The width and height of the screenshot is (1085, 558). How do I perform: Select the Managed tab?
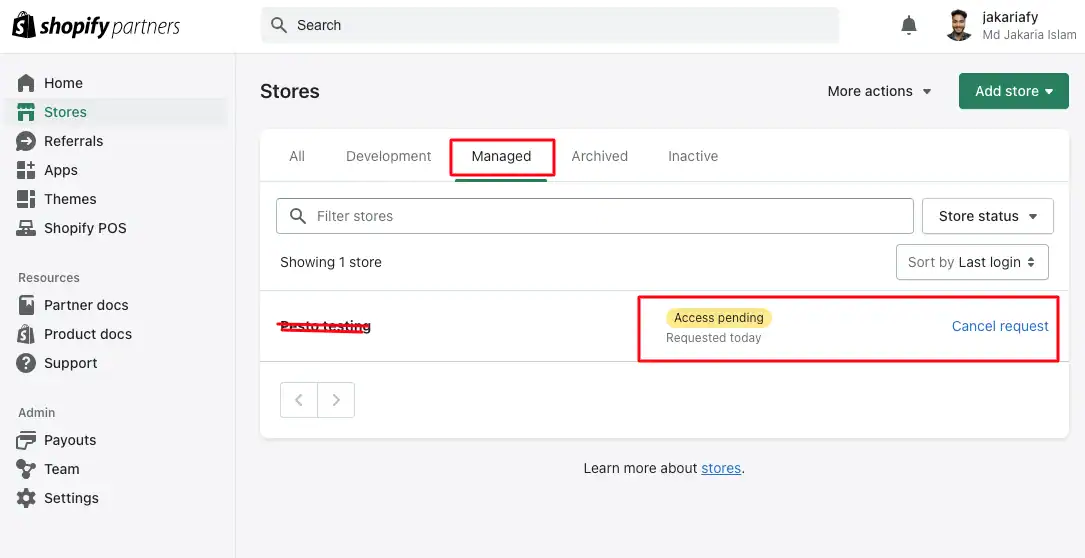[x=501, y=156]
